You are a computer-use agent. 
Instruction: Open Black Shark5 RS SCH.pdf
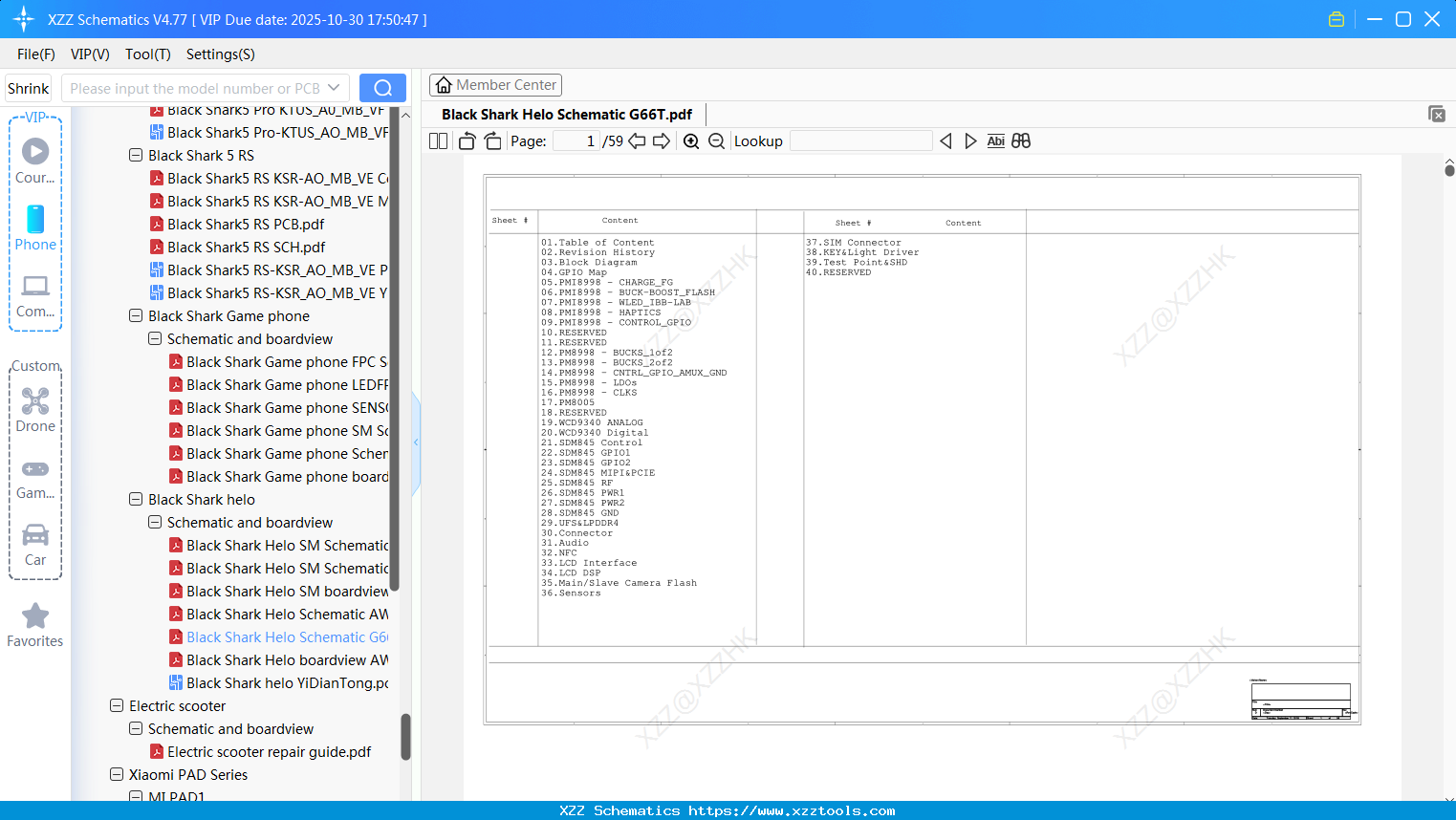point(237,247)
